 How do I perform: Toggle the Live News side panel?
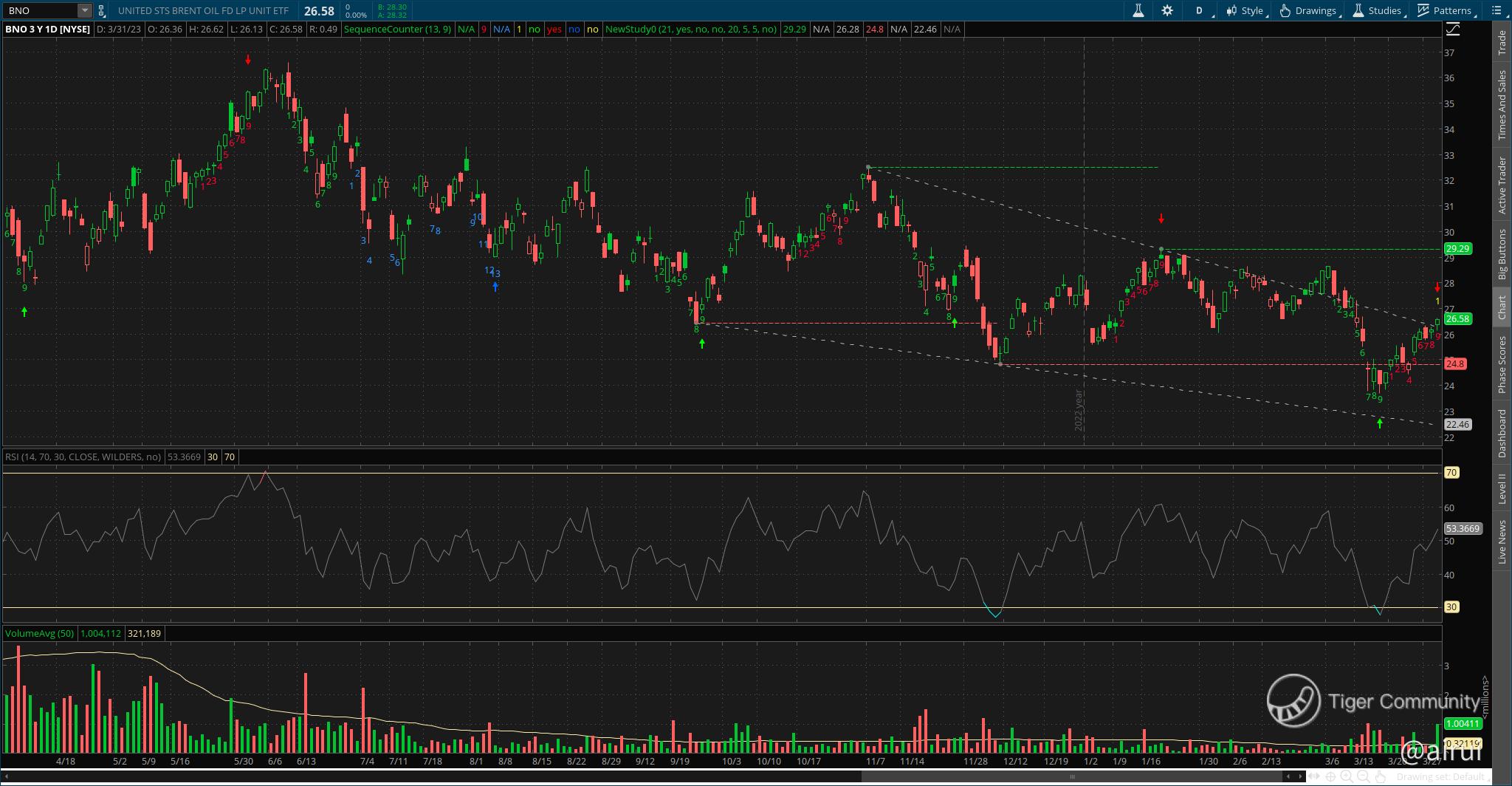pyautogui.click(x=1502, y=541)
